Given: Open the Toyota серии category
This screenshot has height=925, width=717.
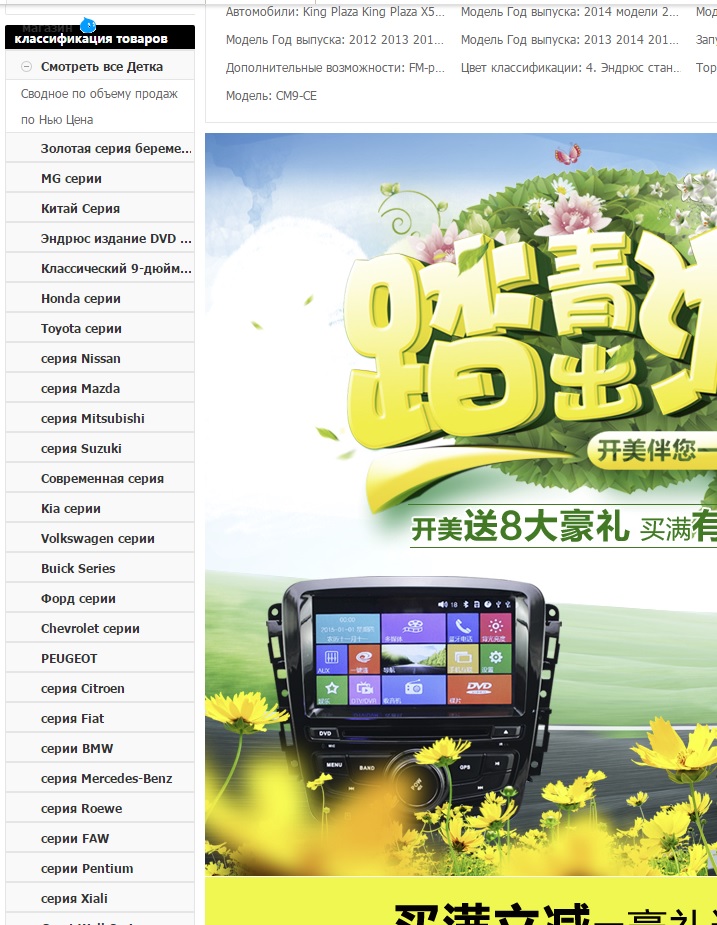Looking at the screenshot, I should [x=81, y=328].
